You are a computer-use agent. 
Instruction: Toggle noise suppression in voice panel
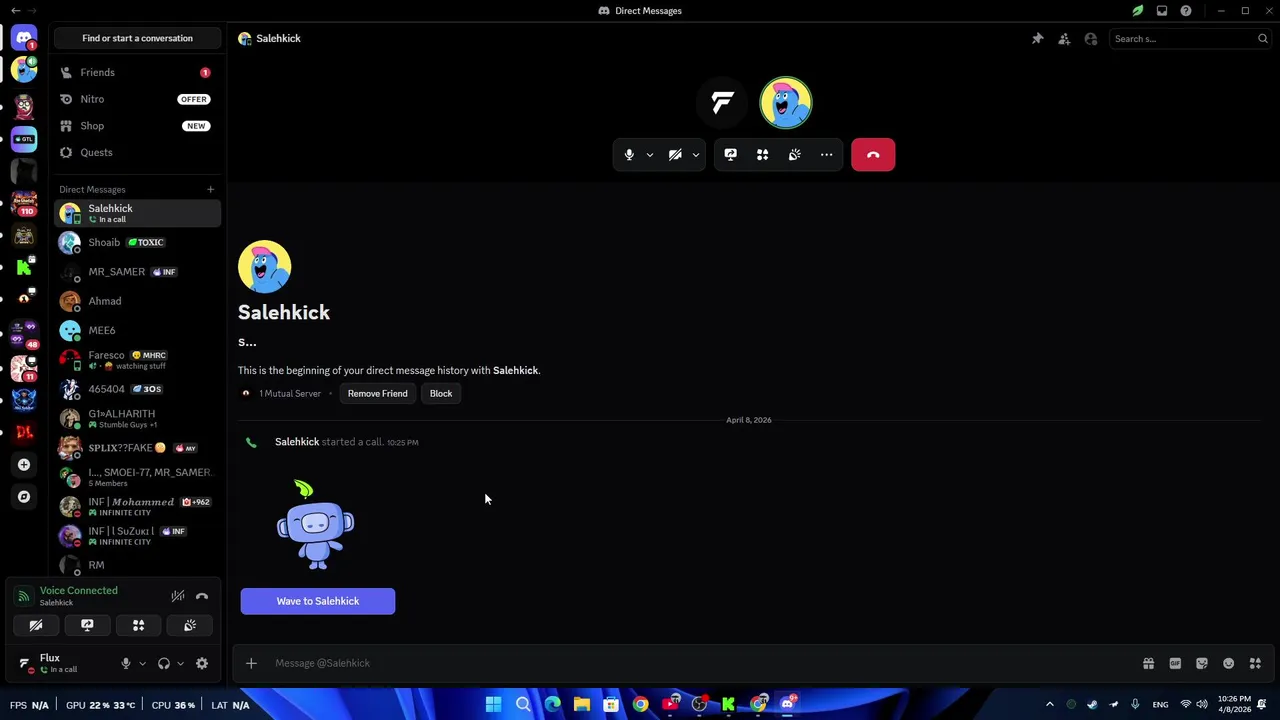pyautogui.click(x=178, y=596)
